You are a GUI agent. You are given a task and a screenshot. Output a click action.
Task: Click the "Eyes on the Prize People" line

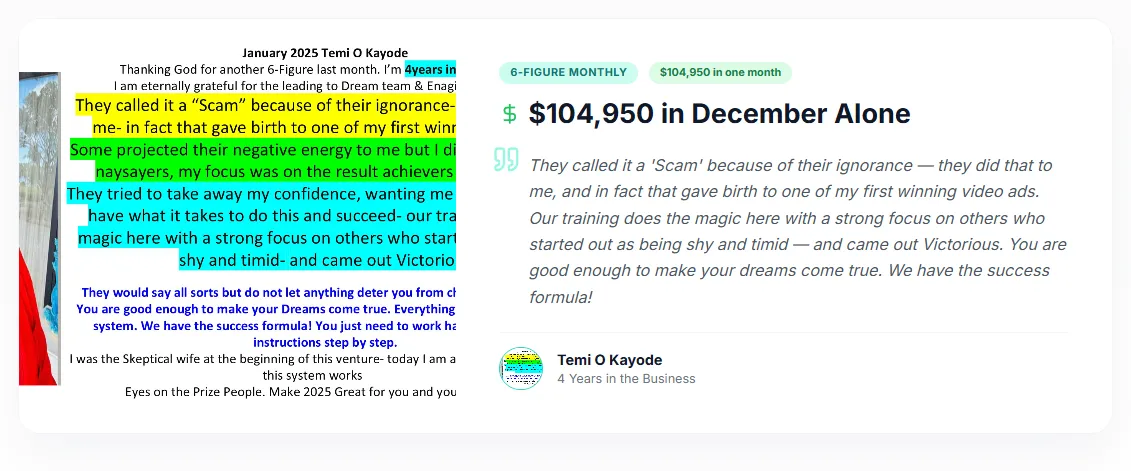[x=291, y=392]
